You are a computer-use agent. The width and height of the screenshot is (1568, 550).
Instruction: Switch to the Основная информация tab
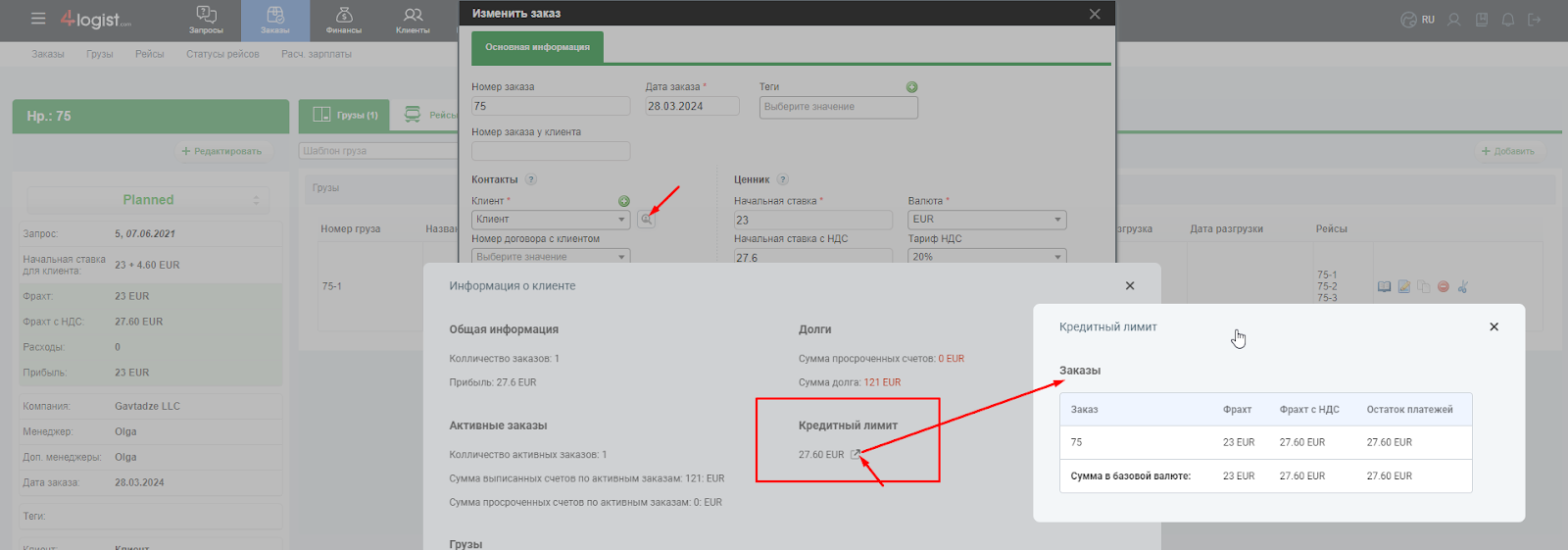[x=537, y=47]
